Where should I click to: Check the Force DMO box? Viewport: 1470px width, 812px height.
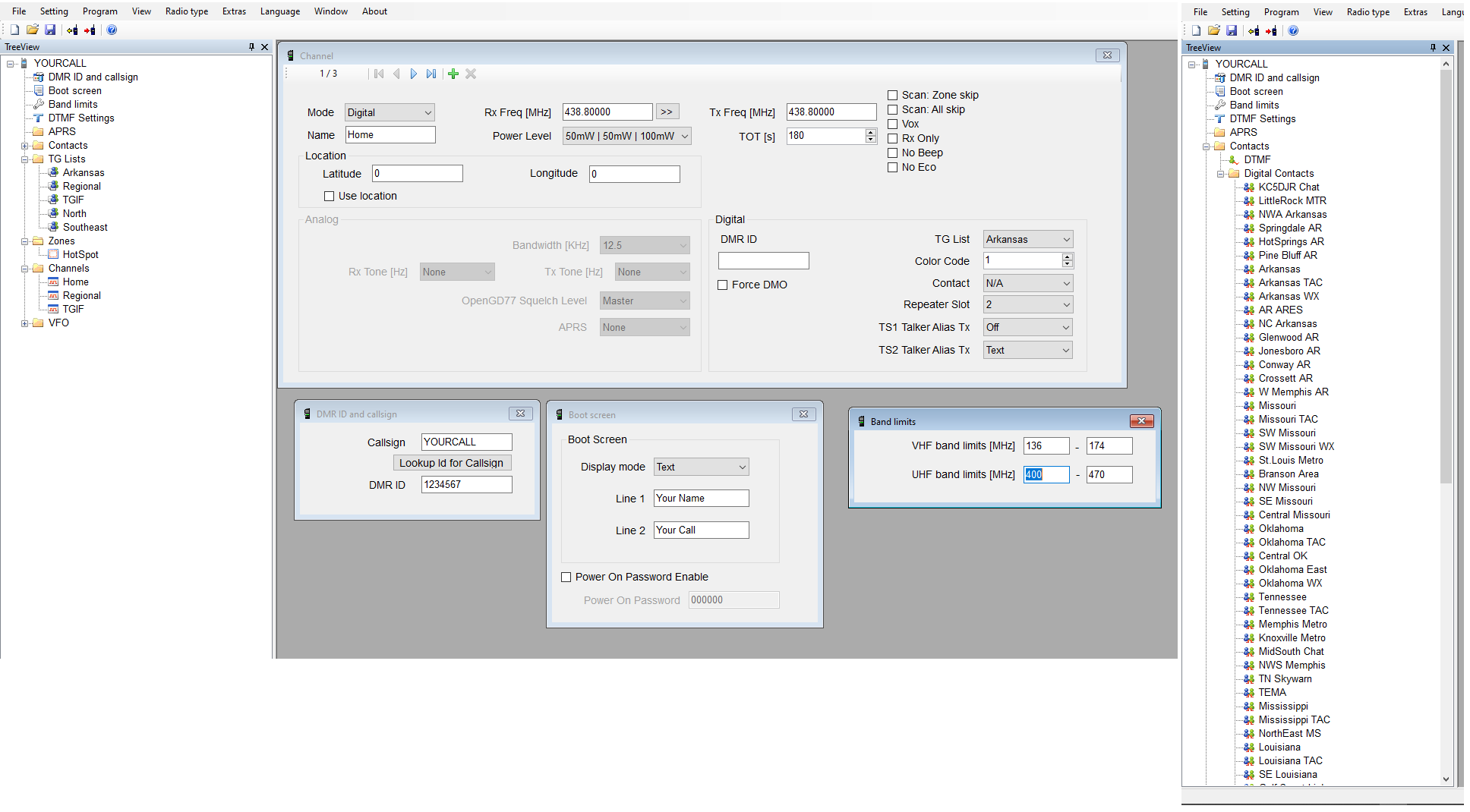722,285
